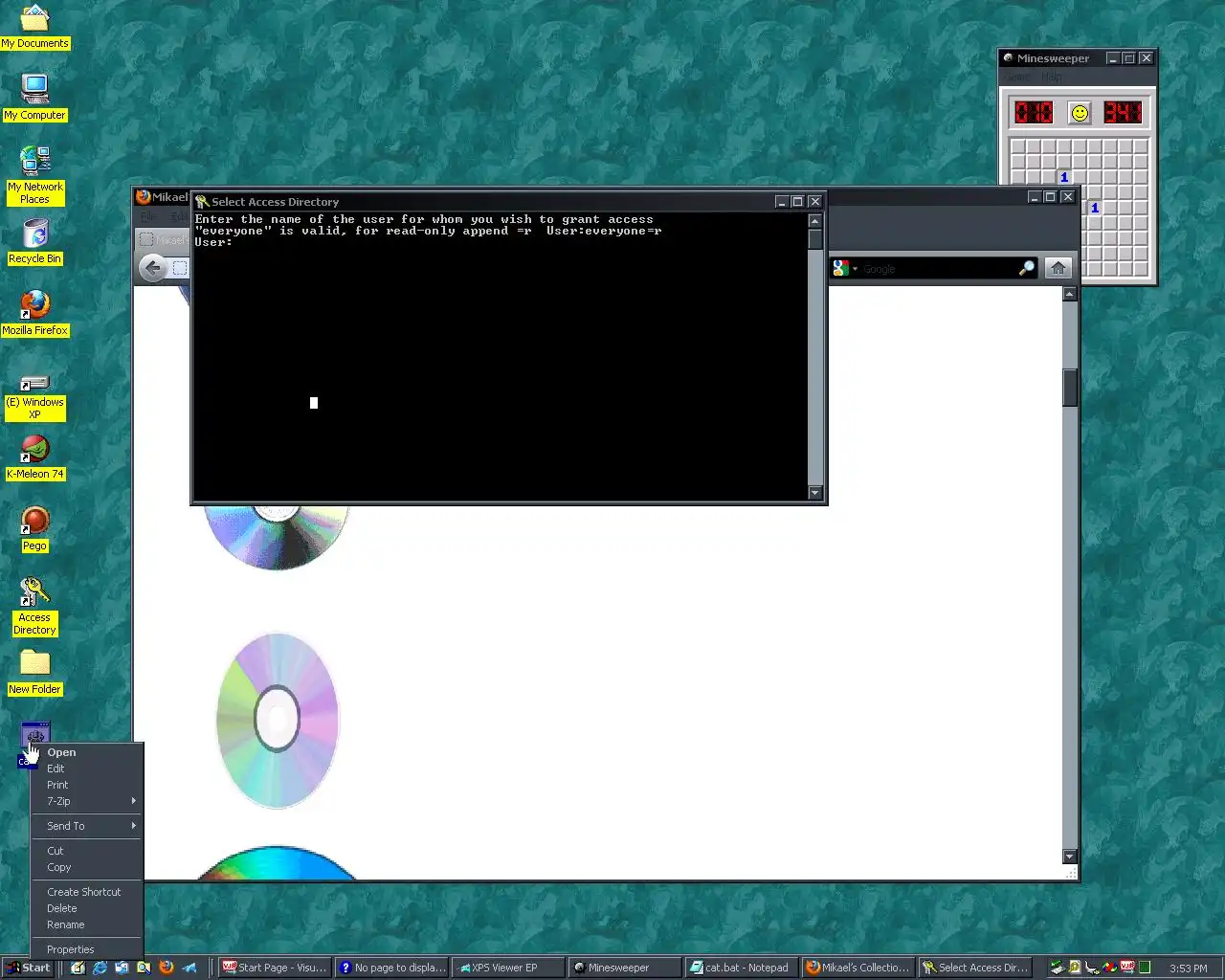This screenshot has width=1225, height=980.
Task: Click scroll up arrow in console window
Action: pyautogui.click(x=815, y=221)
